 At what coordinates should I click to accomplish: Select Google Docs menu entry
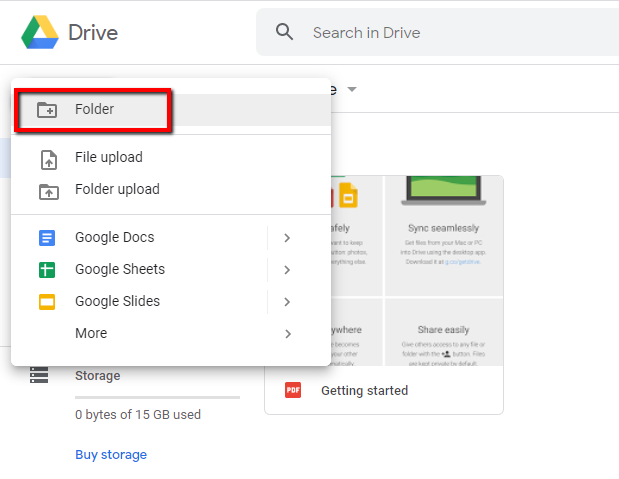click(x=139, y=238)
